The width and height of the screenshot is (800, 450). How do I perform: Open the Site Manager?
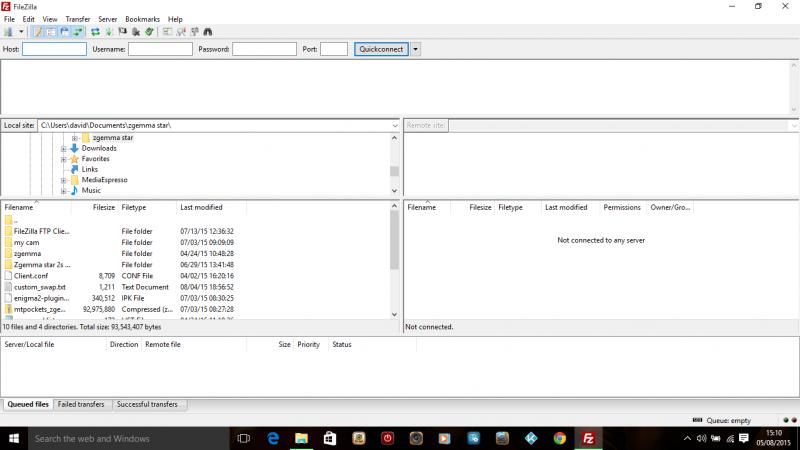pyautogui.click(x=8, y=32)
